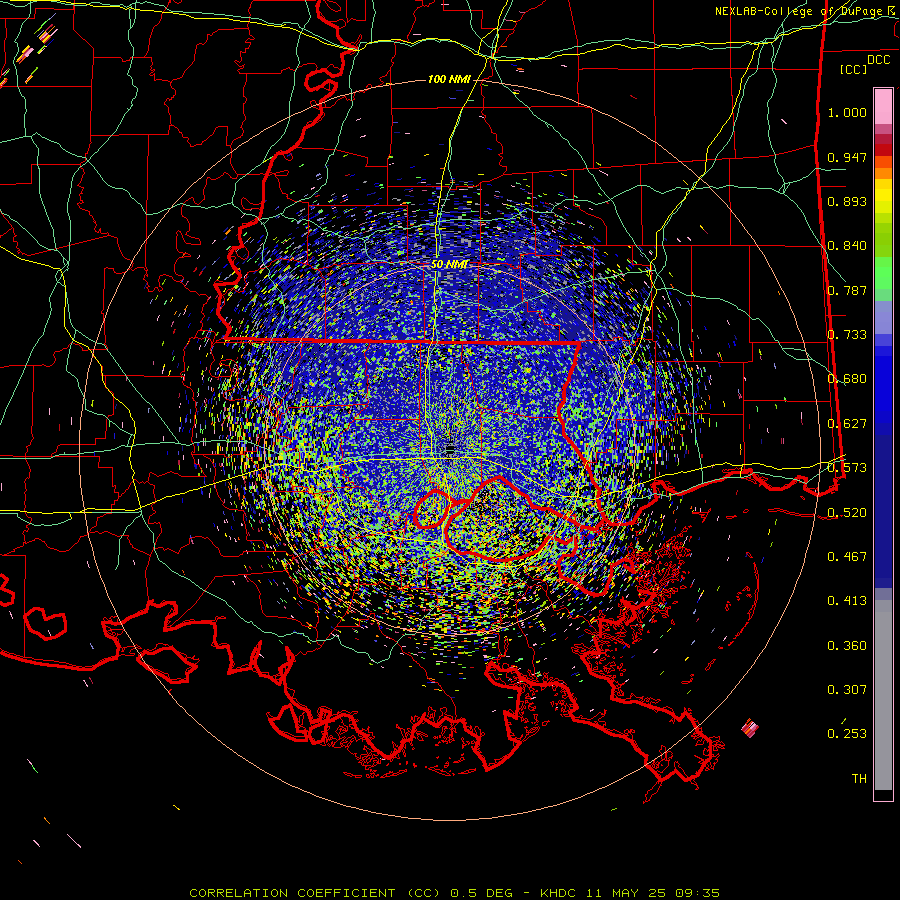This screenshot has height=900, width=900.
Task: Select the 0.840 legend value
Action: pyautogui.click(x=847, y=246)
